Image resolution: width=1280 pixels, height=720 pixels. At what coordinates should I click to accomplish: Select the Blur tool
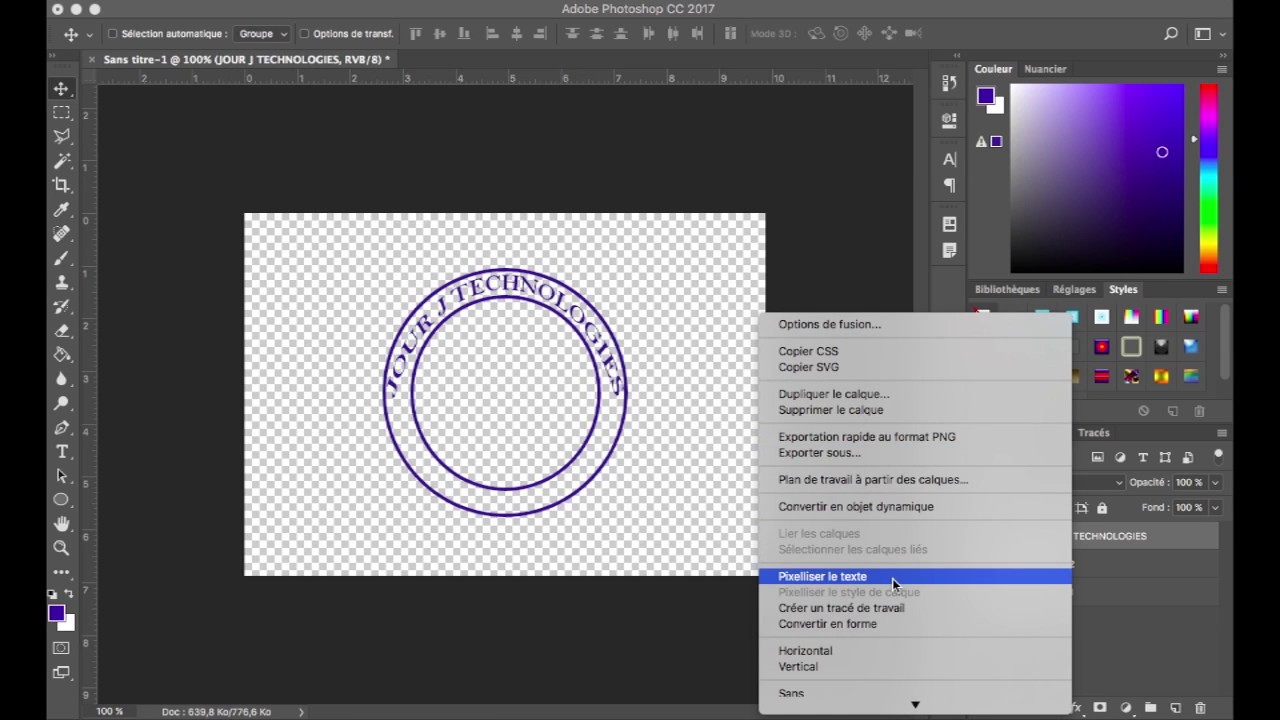[62, 379]
